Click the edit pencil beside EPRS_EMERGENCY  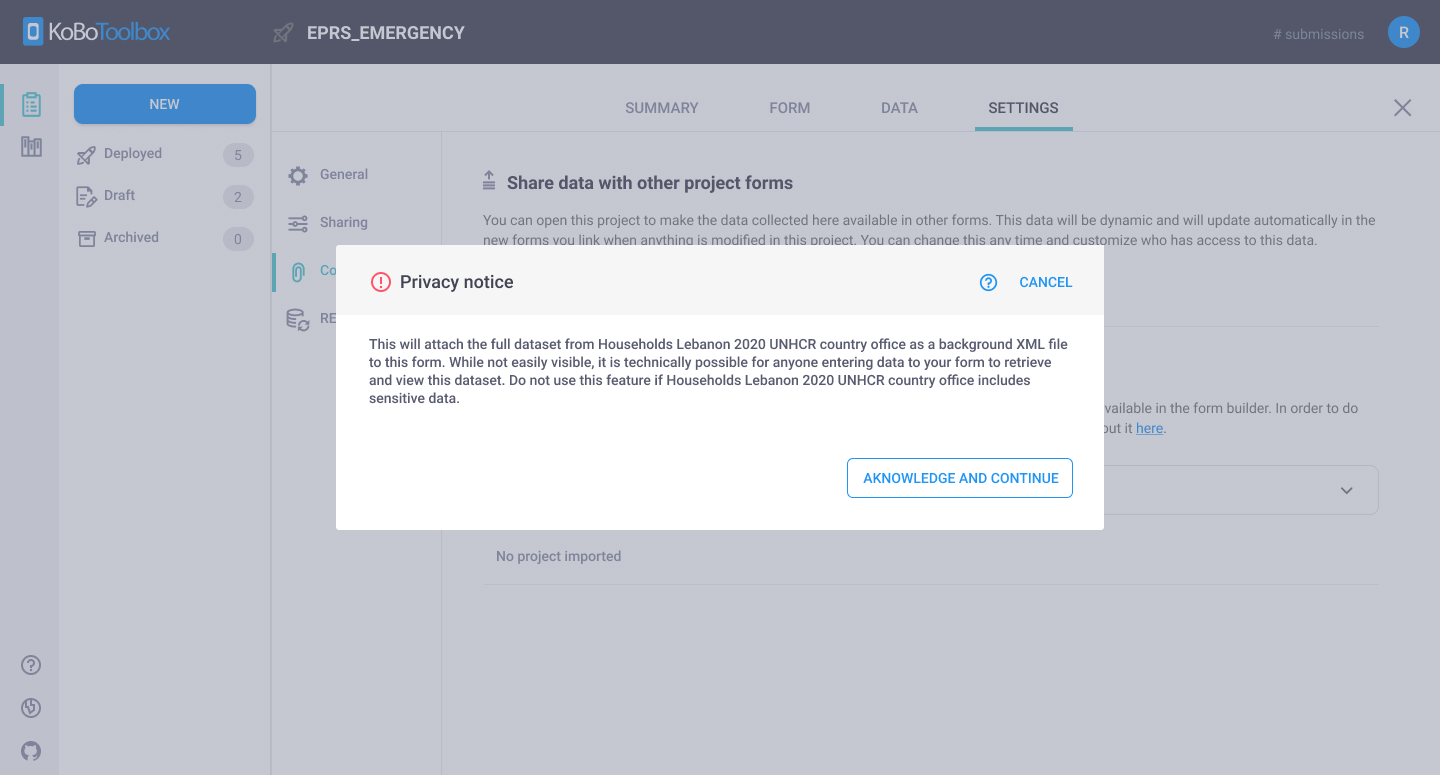click(282, 32)
